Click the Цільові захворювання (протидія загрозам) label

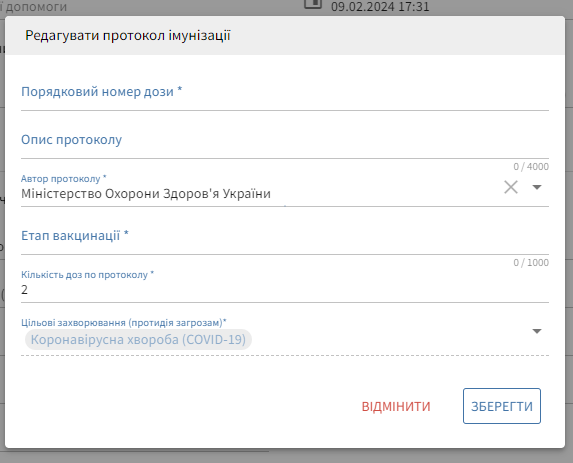124,323
